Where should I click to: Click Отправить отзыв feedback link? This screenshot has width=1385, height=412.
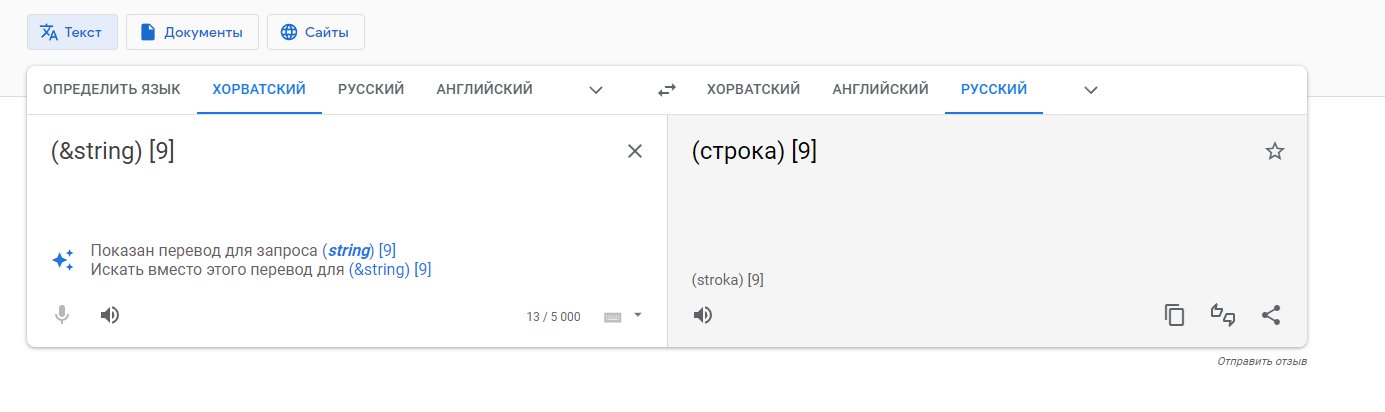[x=1262, y=361]
